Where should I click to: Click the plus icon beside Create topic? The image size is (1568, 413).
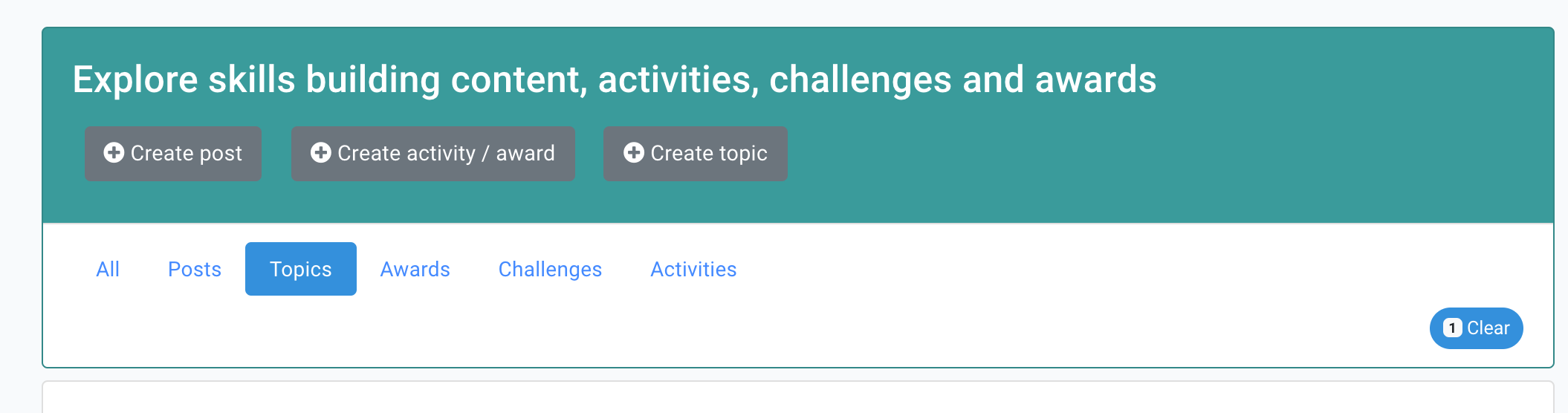point(633,153)
